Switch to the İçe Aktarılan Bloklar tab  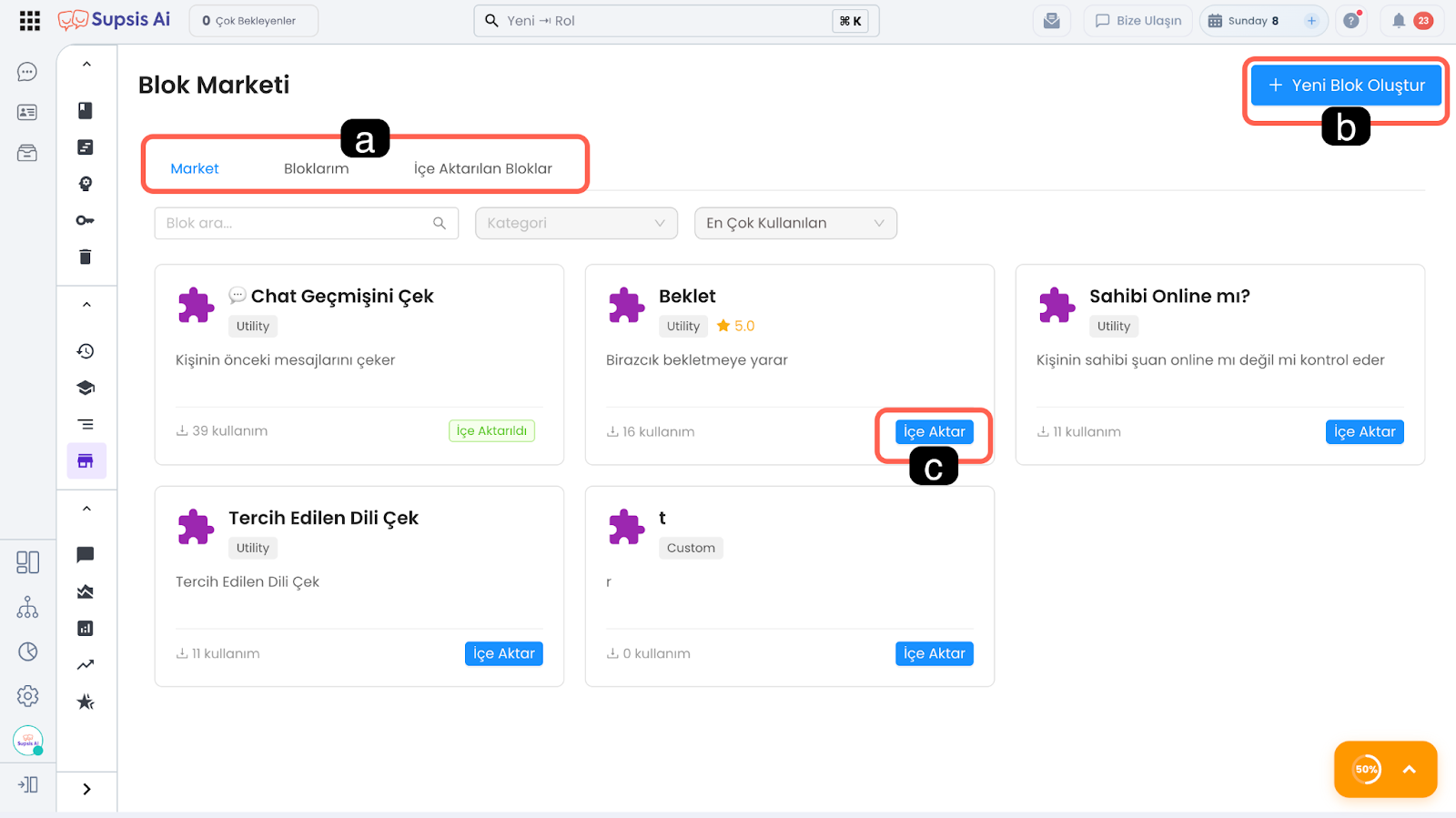482,168
